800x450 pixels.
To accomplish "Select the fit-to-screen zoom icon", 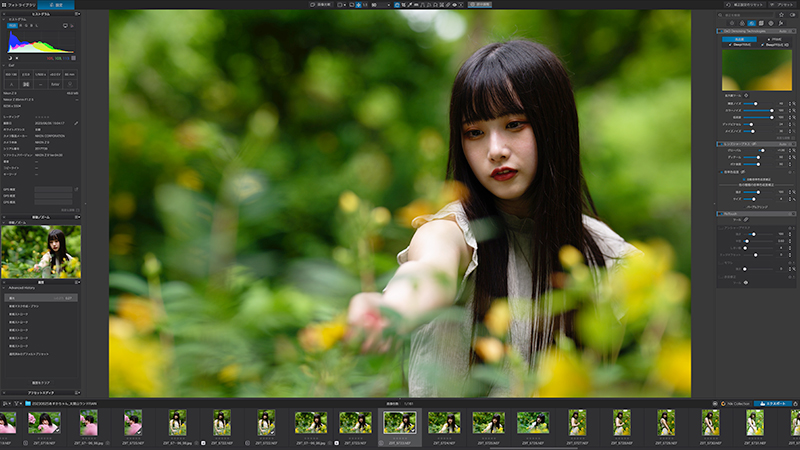I will tap(358, 5).
